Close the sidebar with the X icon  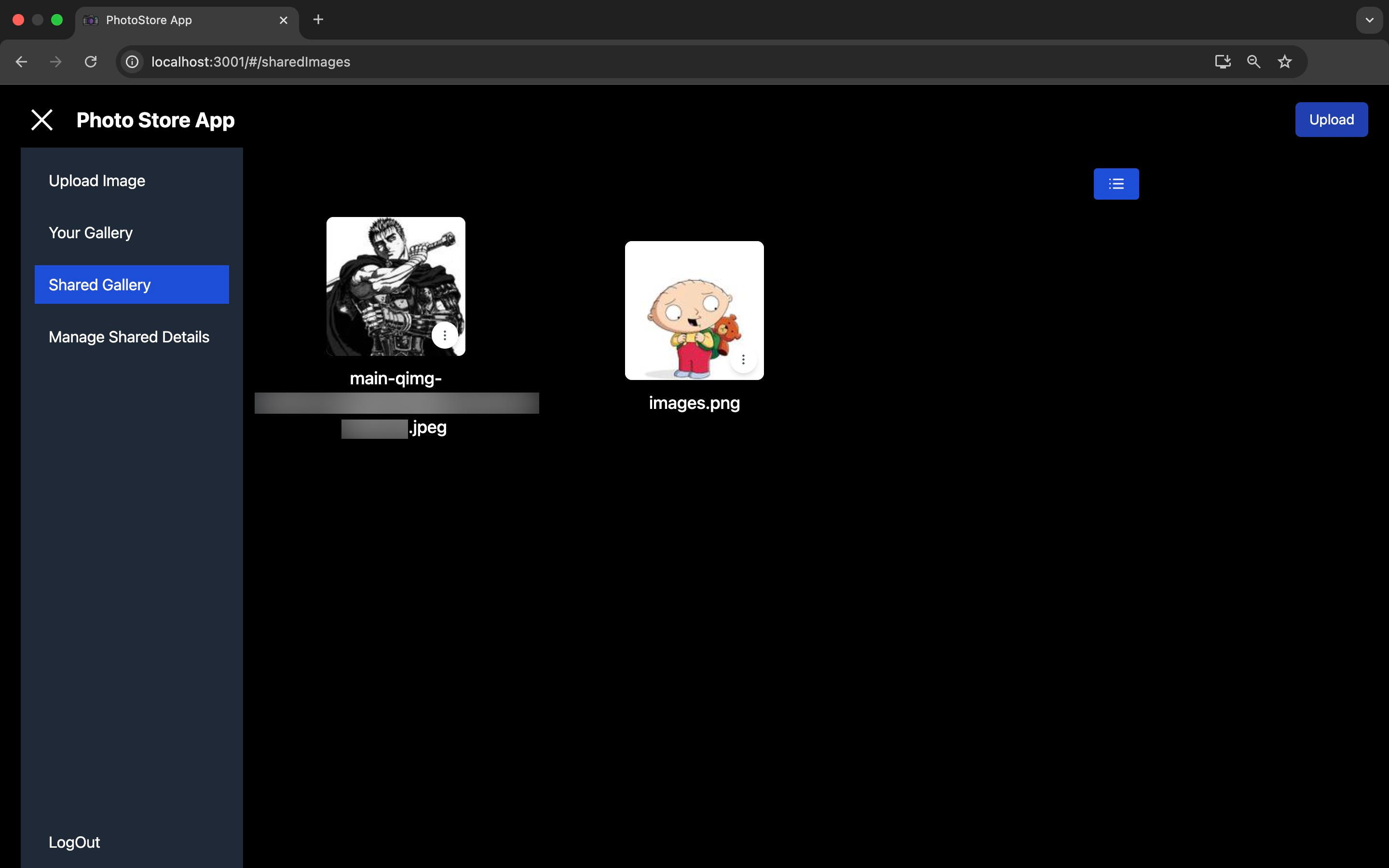[x=42, y=120]
